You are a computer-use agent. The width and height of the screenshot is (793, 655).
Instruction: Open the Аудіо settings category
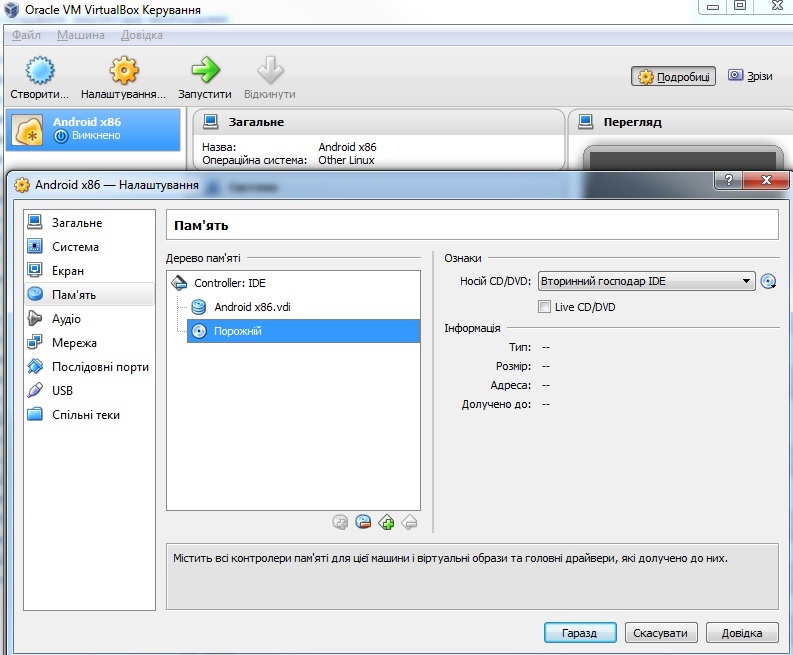coord(89,319)
